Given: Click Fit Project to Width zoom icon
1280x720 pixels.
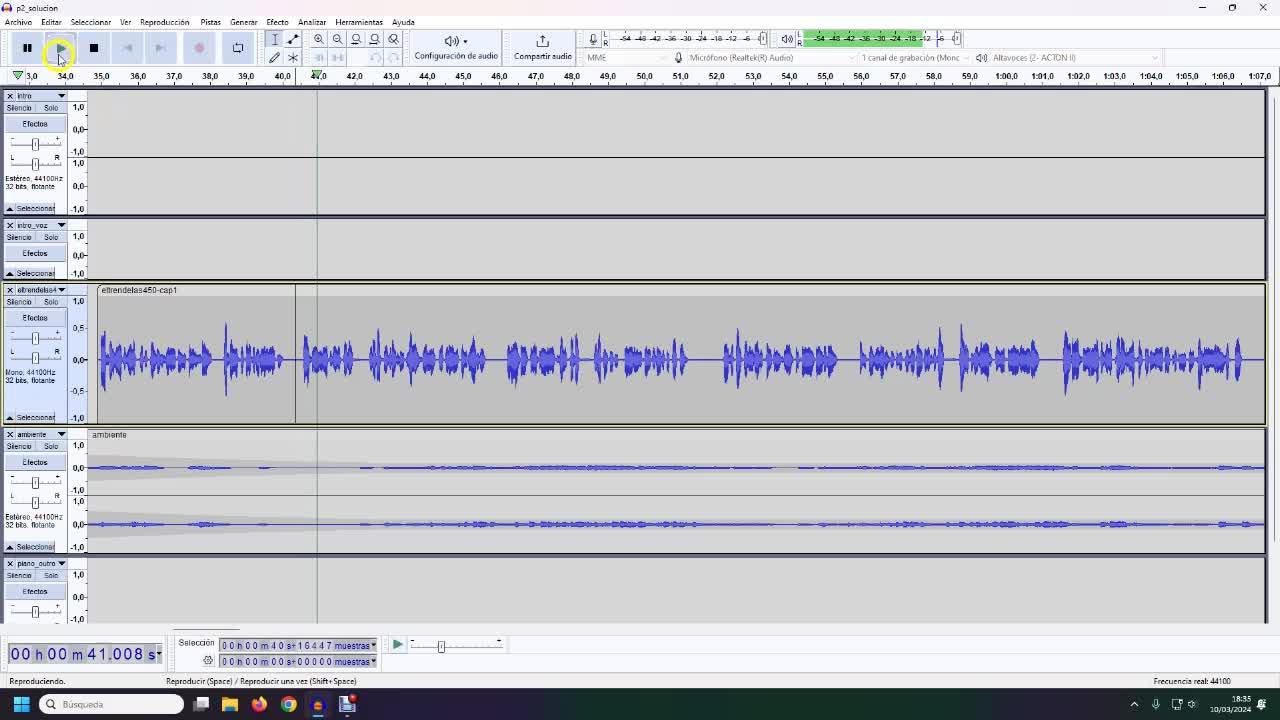Looking at the screenshot, I should click(x=374, y=39).
